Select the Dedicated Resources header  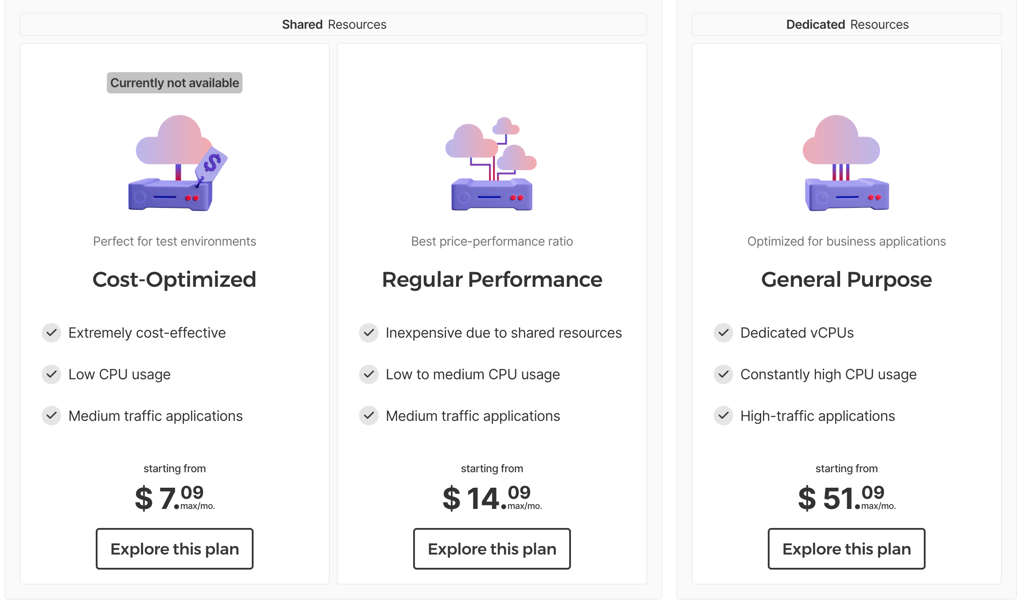(846, 24)
